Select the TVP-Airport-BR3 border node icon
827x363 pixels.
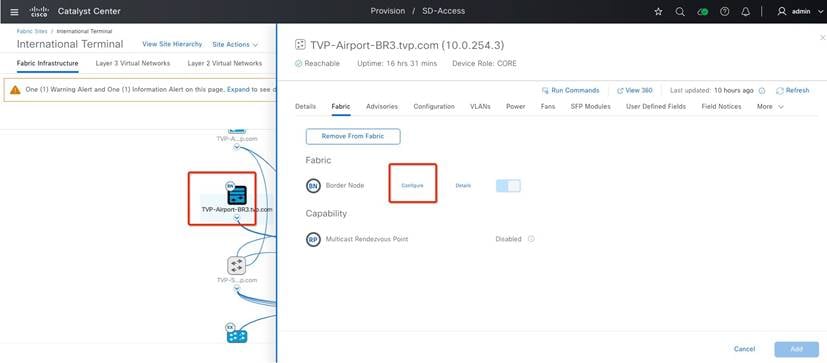tap(237, 195)
